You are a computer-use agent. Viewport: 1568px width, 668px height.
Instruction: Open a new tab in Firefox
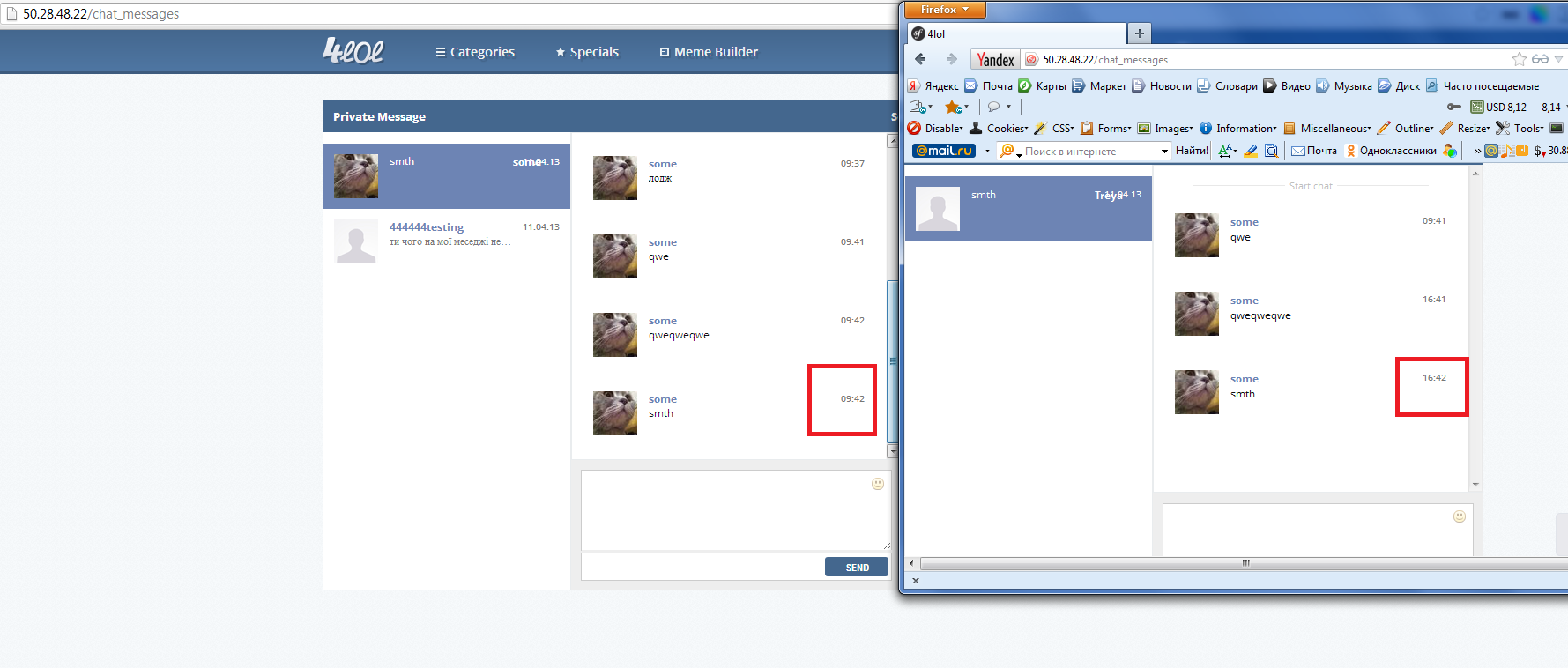pyautogui.click(x=1140, y=33)
